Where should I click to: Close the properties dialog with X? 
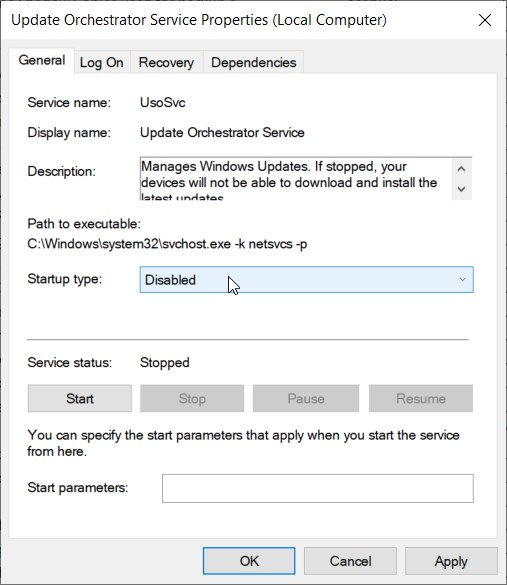point(485,20)
